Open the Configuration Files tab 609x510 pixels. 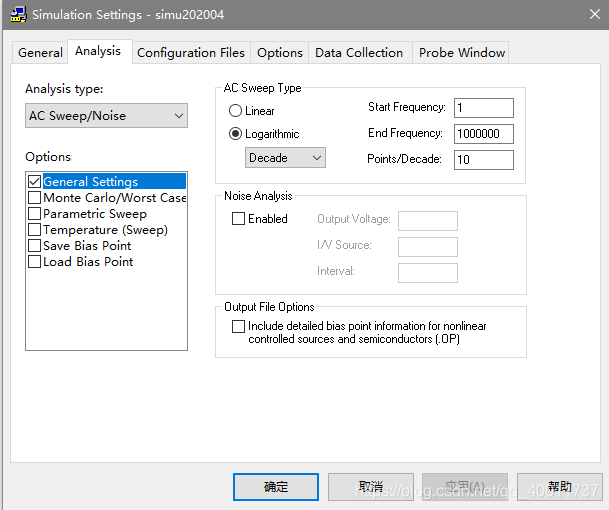coord(191,52)
